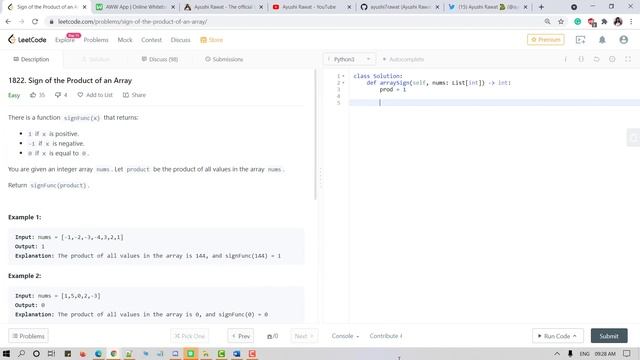Go to the Prev problem
This screenshot has height=360, width=640.
pyautogui.click(x=240, y=336)
